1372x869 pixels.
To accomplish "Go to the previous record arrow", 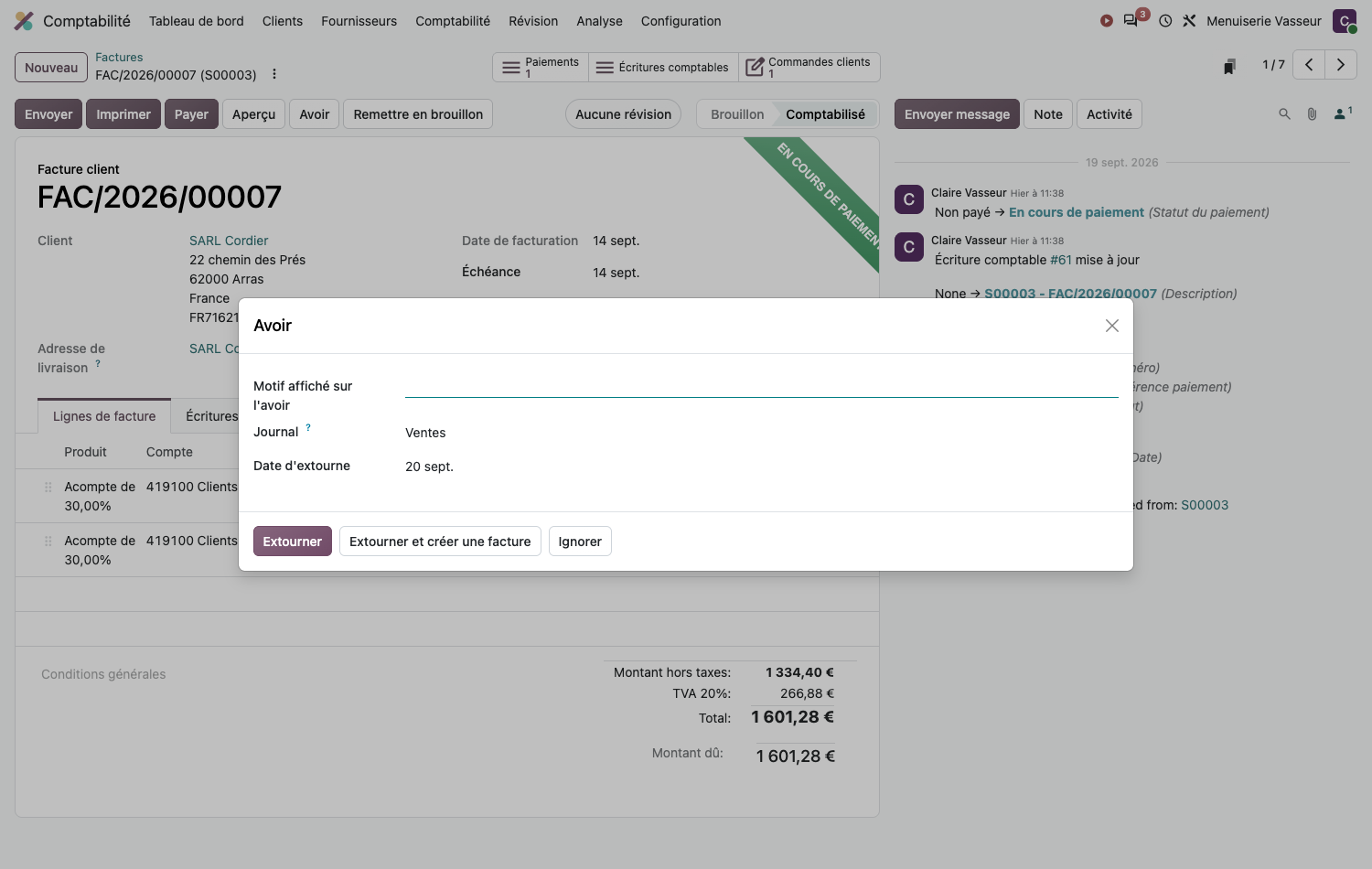I will pos(1309,65).
